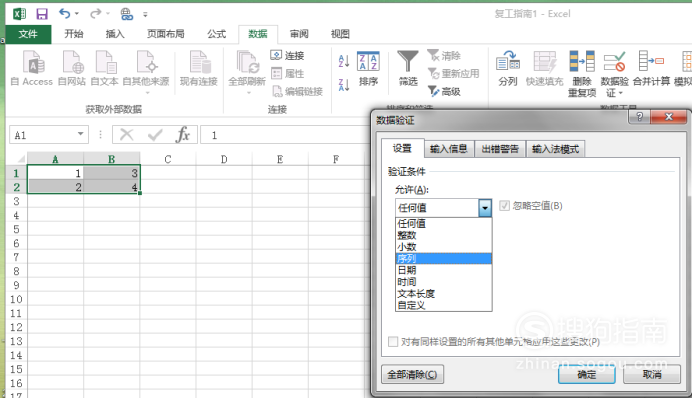This screenshot has width=692, height=398.
Task: Open the 插入 (Insert) ribbon tab
Action: (115, 34)
